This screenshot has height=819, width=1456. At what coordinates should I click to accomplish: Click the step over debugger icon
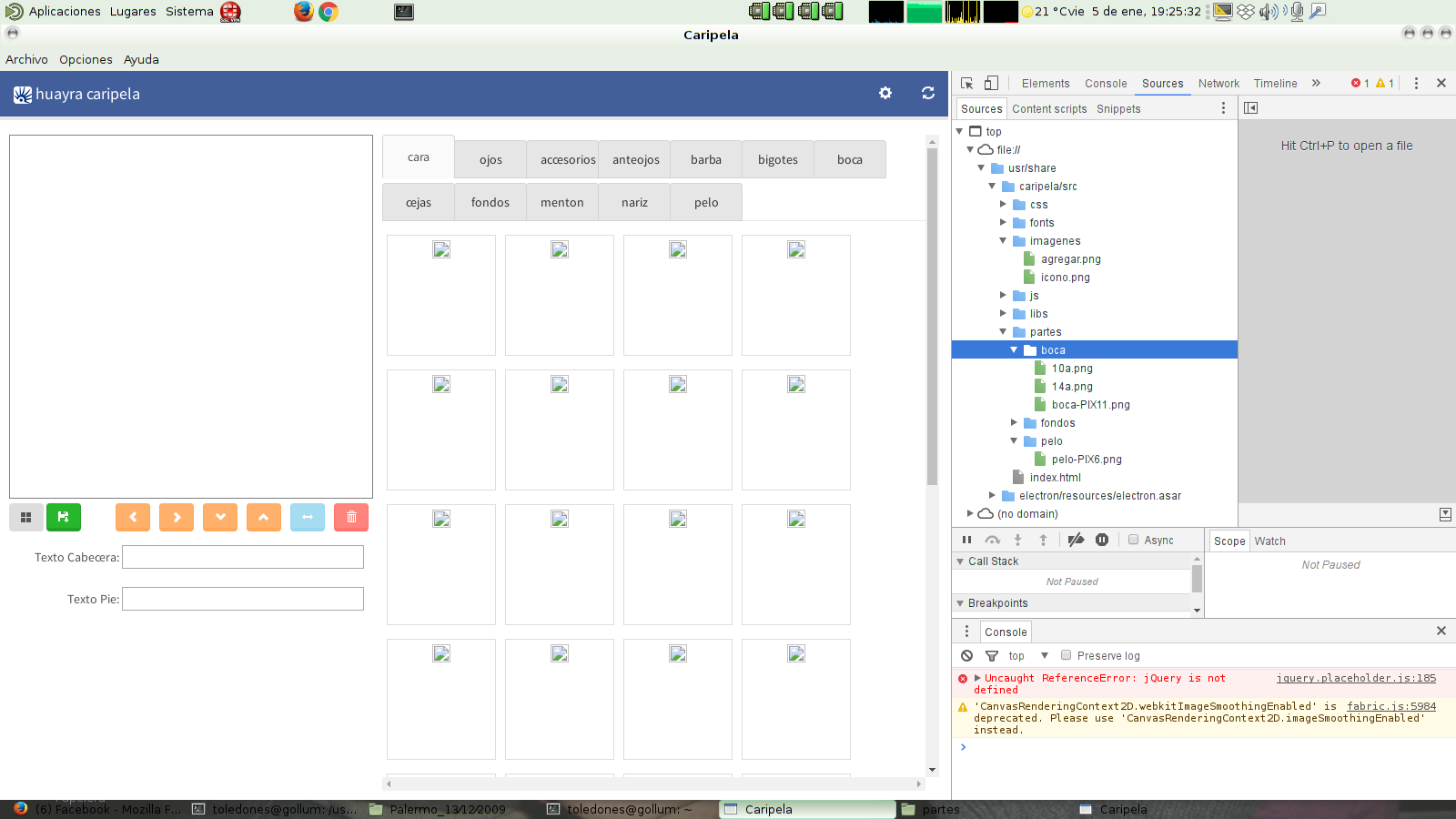point(993,540)
